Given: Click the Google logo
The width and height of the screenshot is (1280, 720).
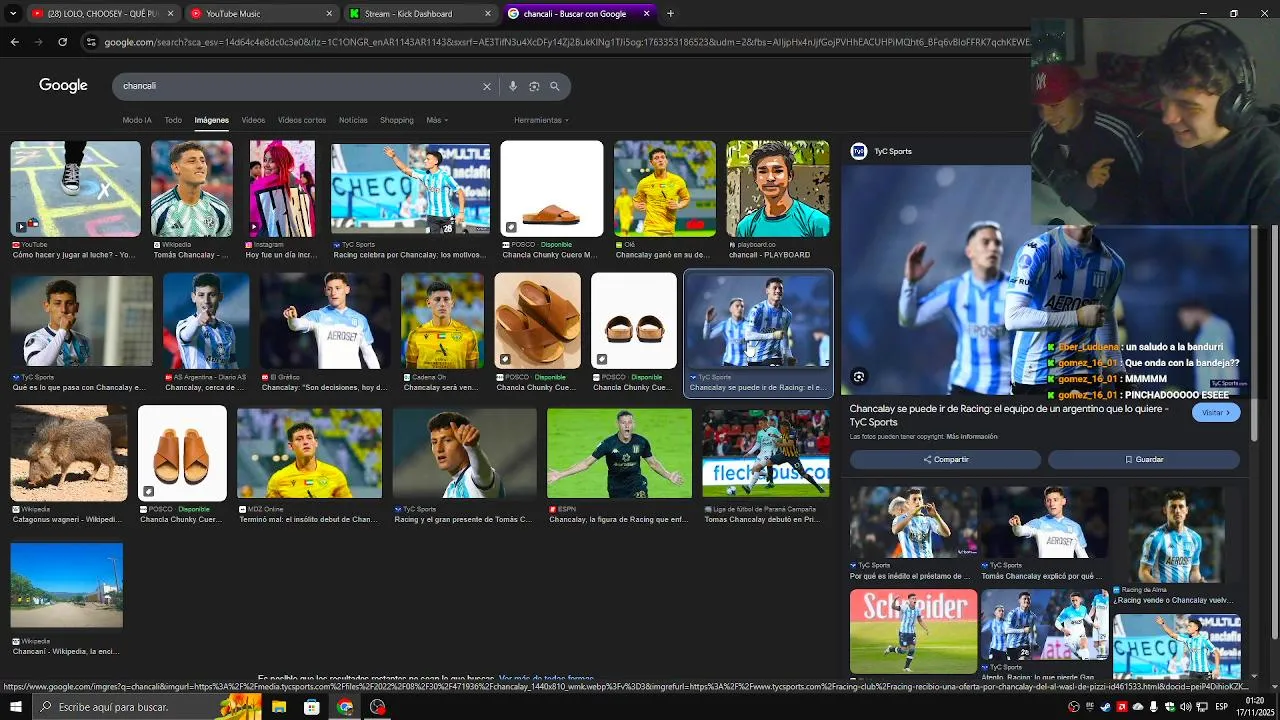Looking at the screenshot, I should pos(63,86).
